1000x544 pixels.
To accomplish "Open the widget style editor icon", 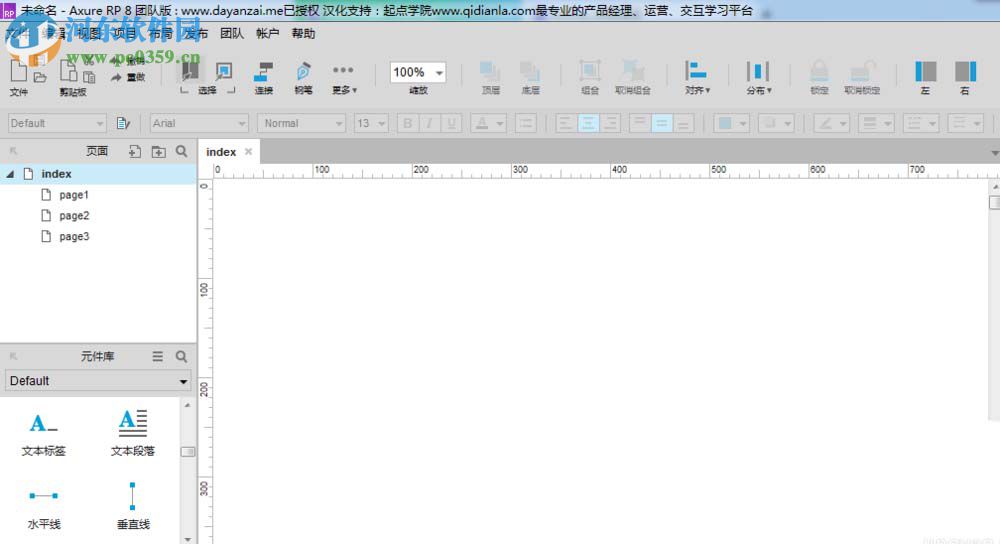I will point(123,123).
